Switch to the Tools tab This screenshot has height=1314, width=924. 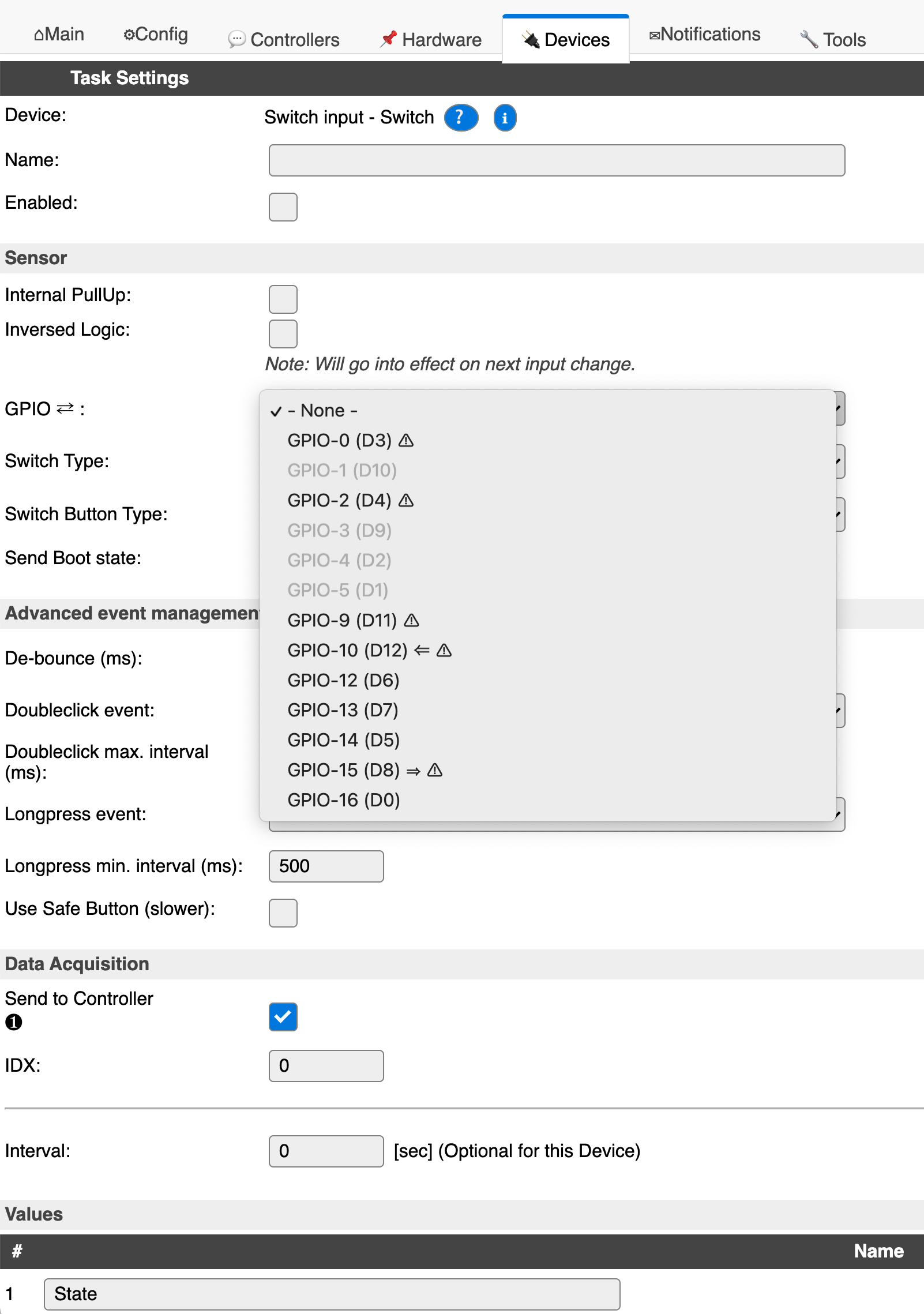(x=833, y=39)
